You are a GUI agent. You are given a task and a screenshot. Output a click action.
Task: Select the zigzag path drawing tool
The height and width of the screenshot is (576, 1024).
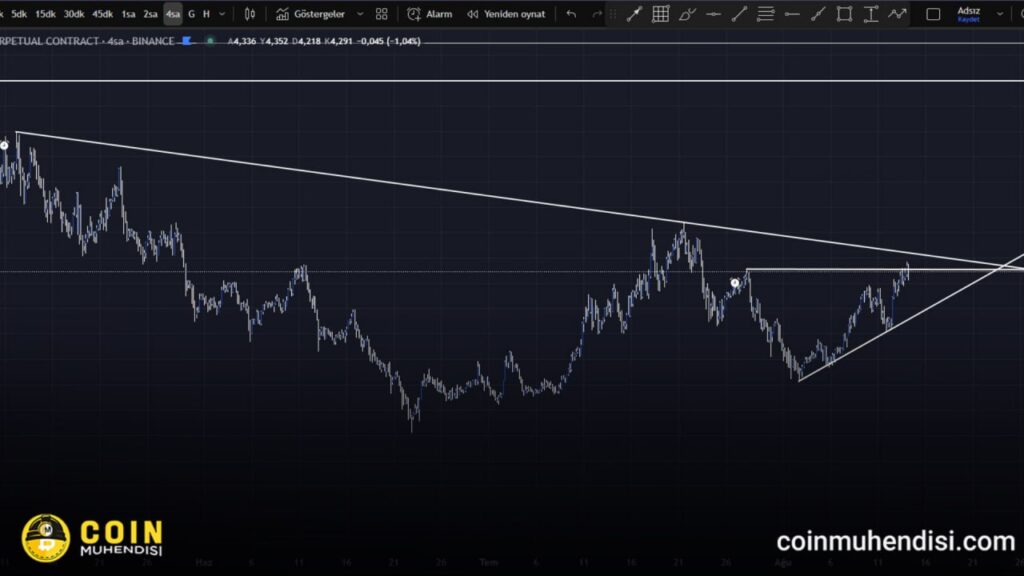[897, 14]
